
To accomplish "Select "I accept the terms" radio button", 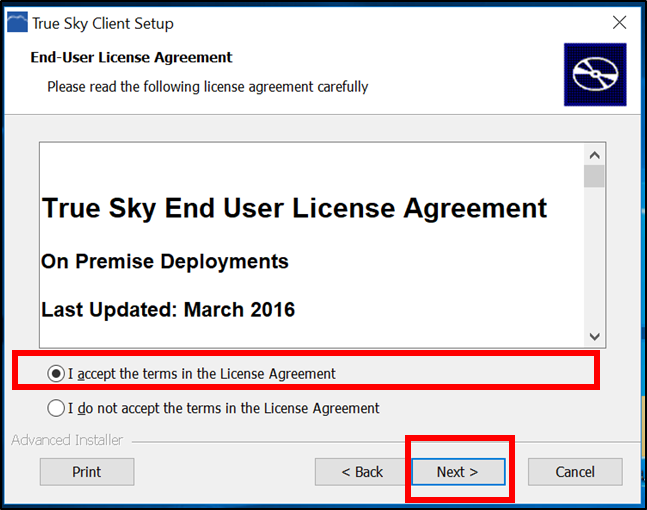I will point(56,374).
